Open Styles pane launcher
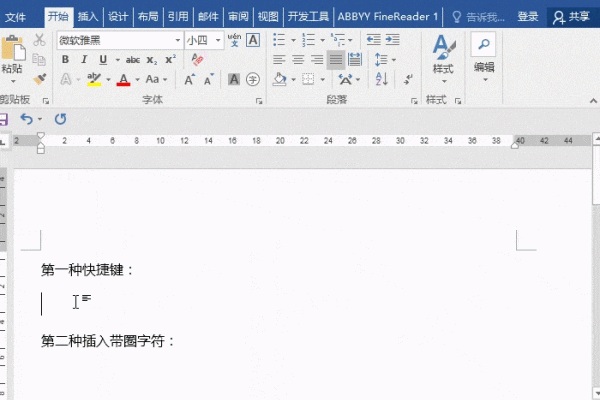Image resolution: width=600 pixels, height=400 pixels. click(458, 101)
